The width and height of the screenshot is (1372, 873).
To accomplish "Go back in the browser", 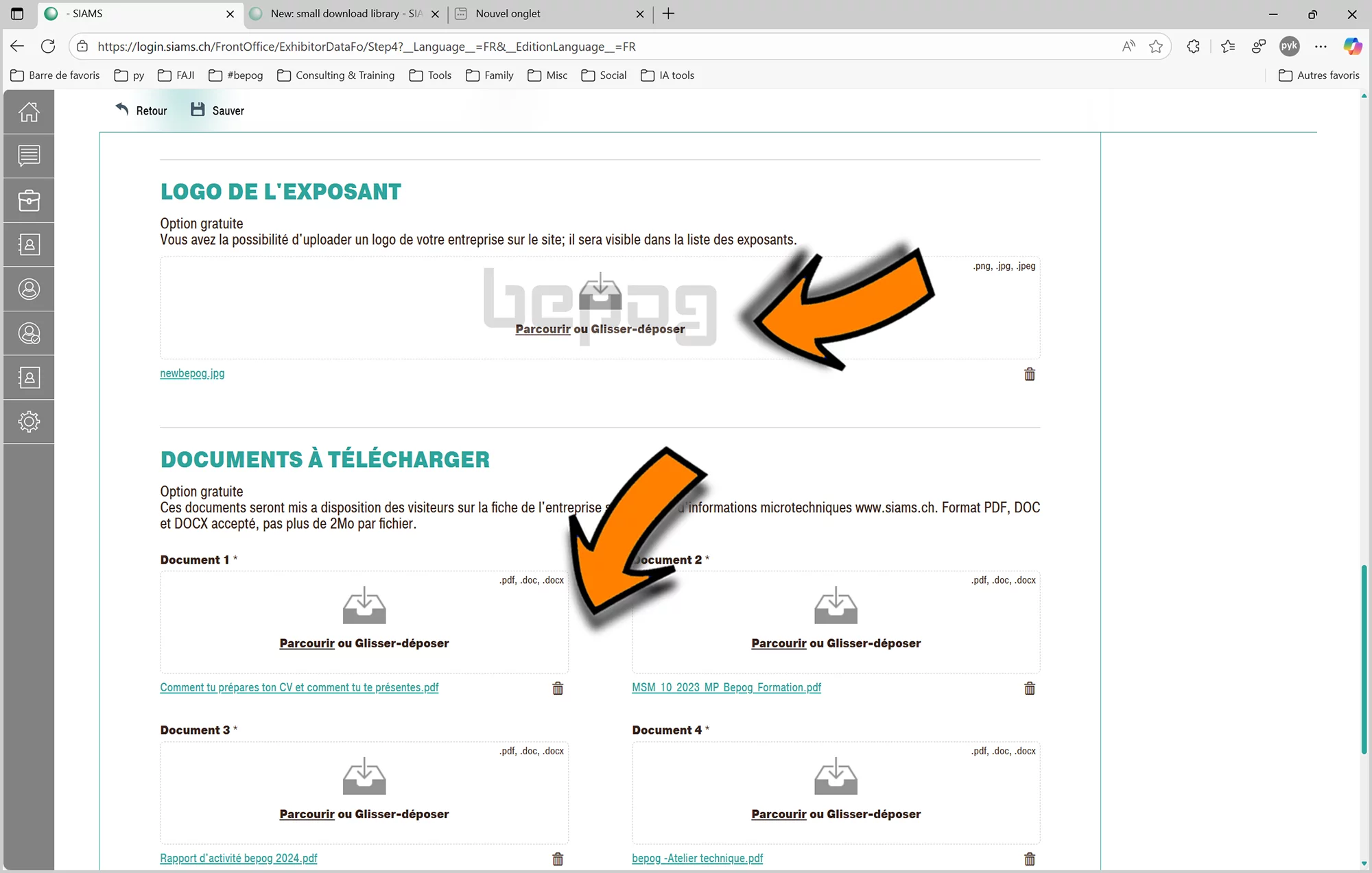I will [17, 46].
